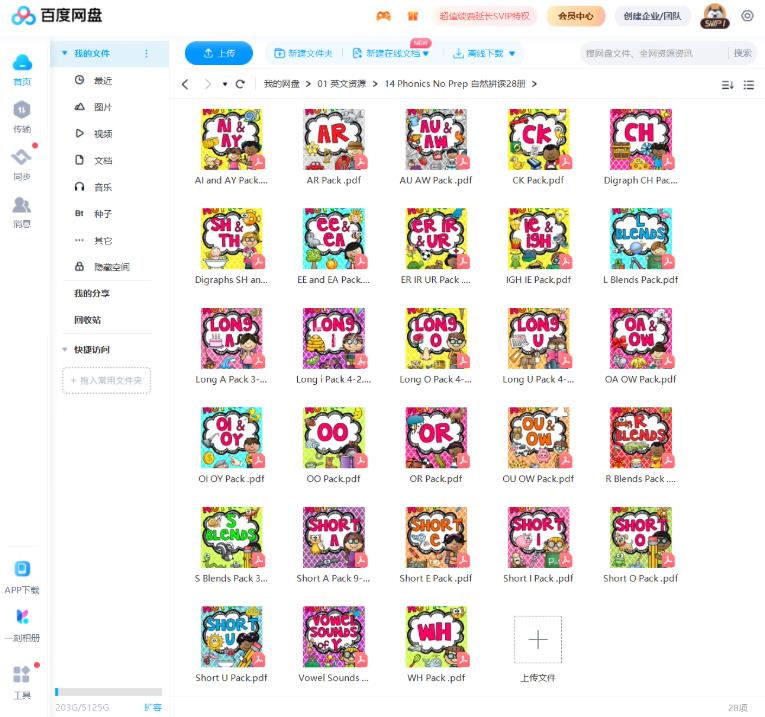The height and width of the screenshot is (717, 765).
Task: Click the gift box icon in header
Action: [413, 16]
